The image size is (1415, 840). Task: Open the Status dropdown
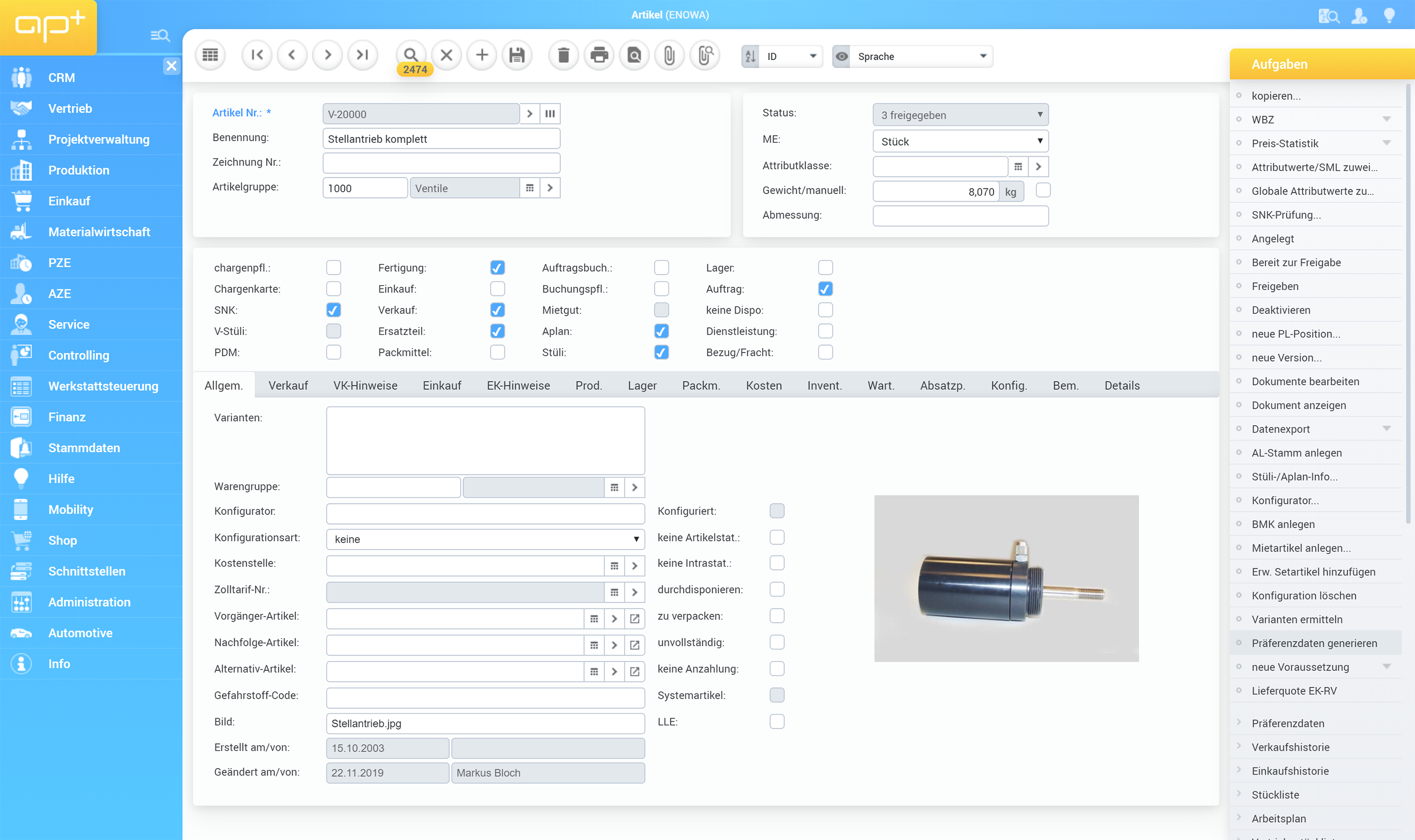(960, 115)
